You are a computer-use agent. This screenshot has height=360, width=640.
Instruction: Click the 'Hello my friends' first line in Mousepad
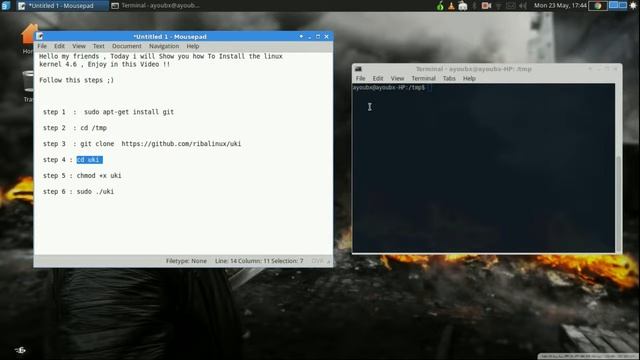coord(161,56)
